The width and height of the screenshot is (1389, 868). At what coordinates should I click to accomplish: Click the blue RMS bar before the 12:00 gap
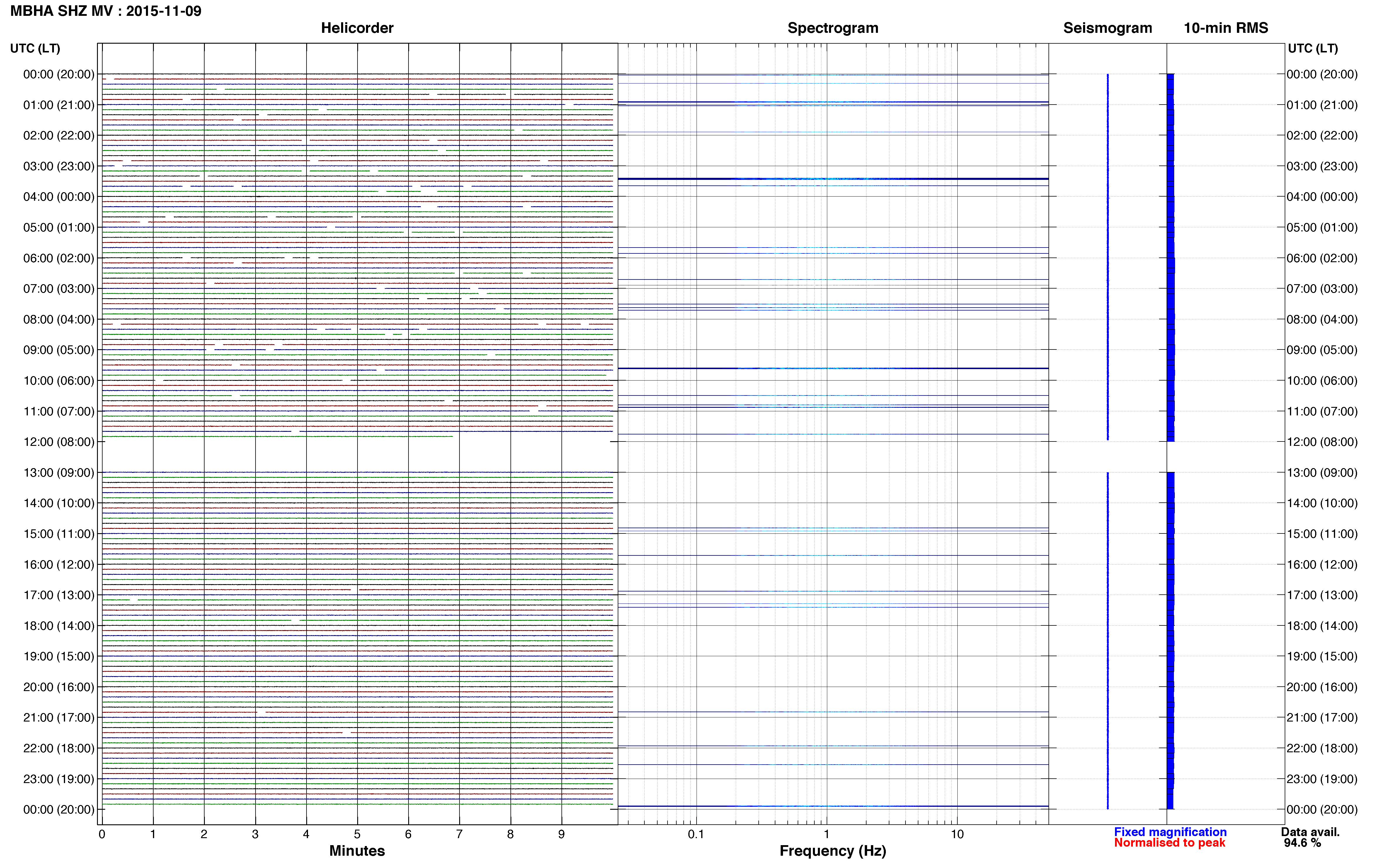pos(1171,258)
